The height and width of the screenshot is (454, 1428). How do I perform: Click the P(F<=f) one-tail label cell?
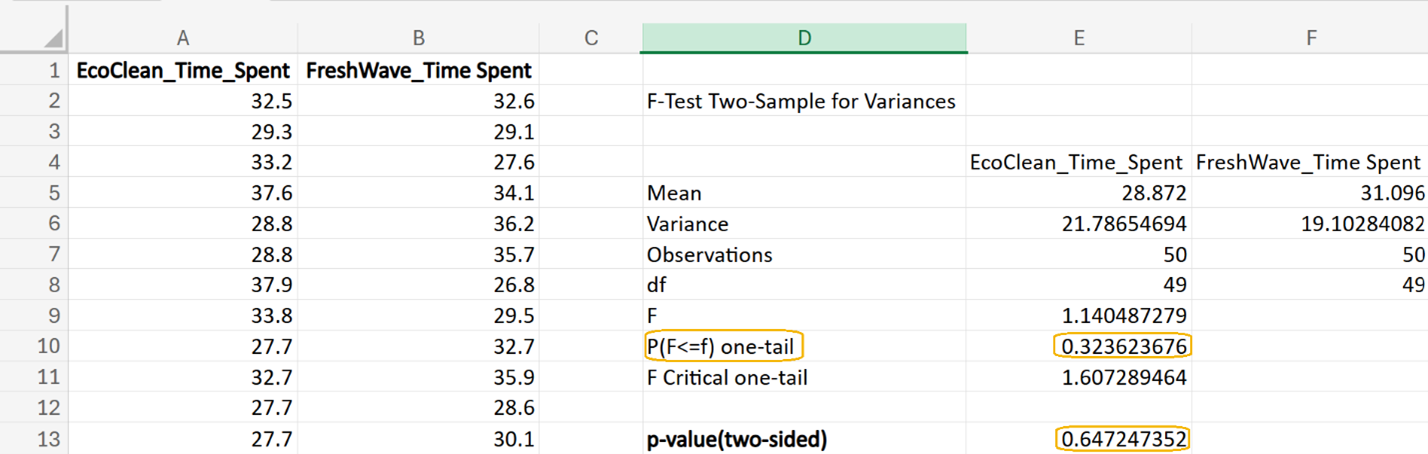[x=725, y=346]
